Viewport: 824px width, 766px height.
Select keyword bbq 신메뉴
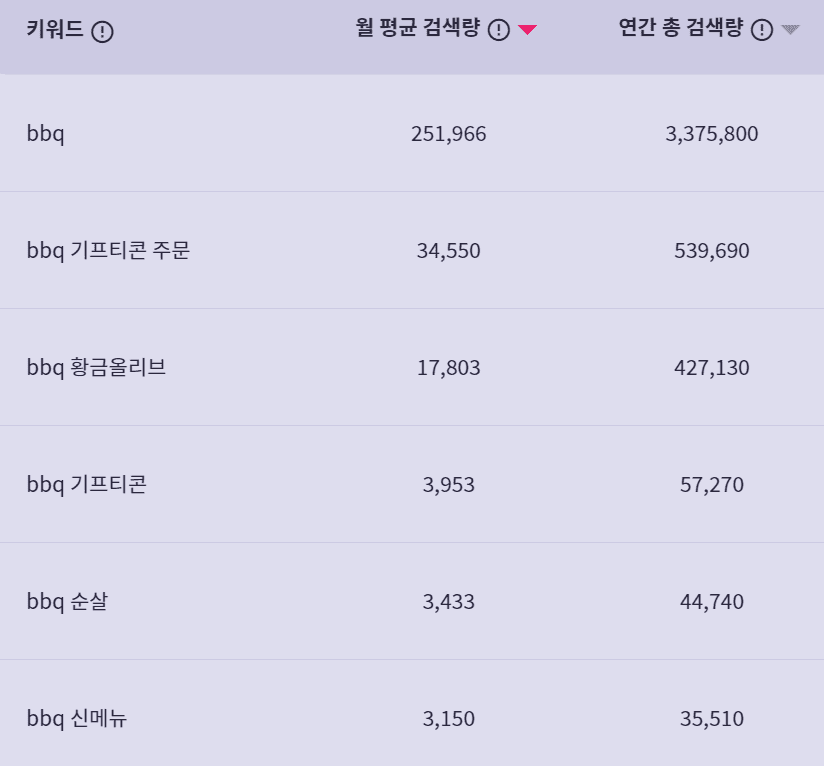(x=77, y=719)
